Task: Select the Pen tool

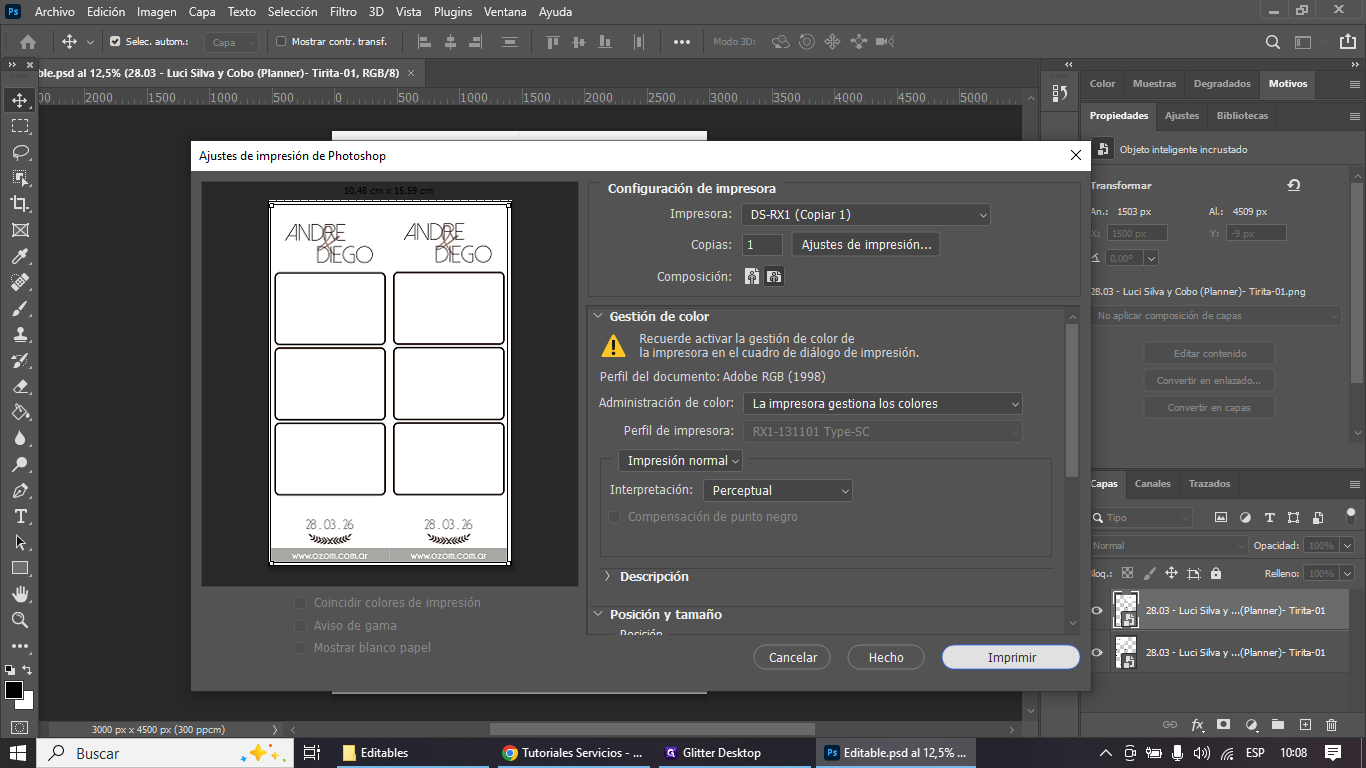Action: 19,490
